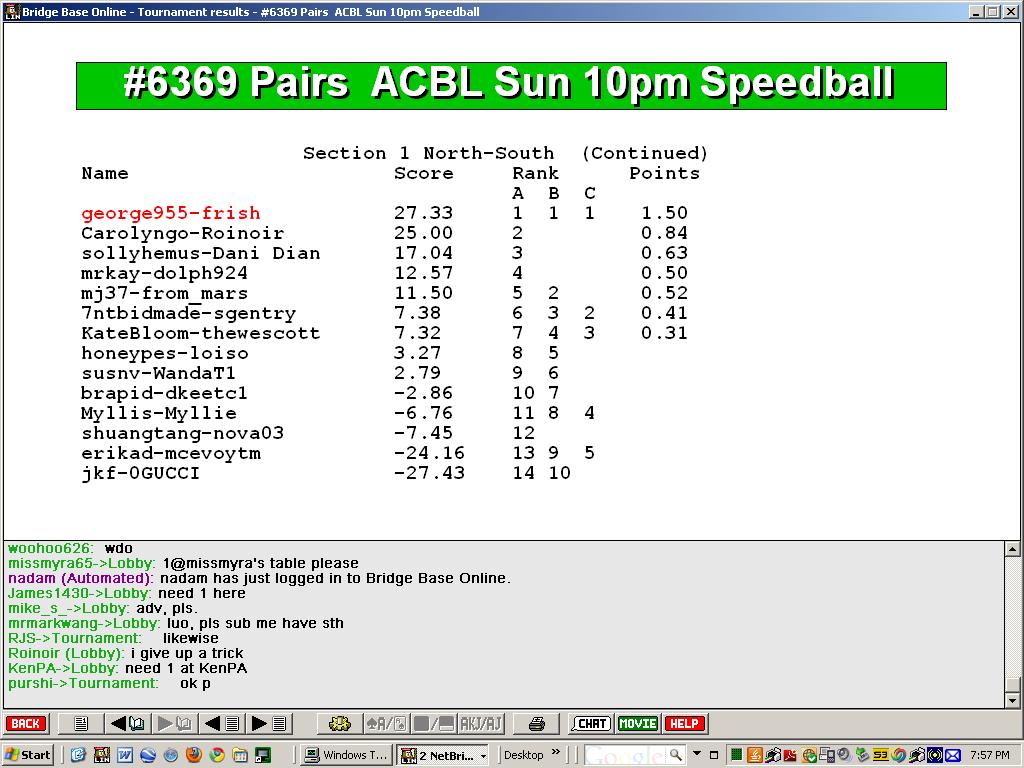
Task: Click James1430->Lobby chat sender
Action: tap(80, 594)
